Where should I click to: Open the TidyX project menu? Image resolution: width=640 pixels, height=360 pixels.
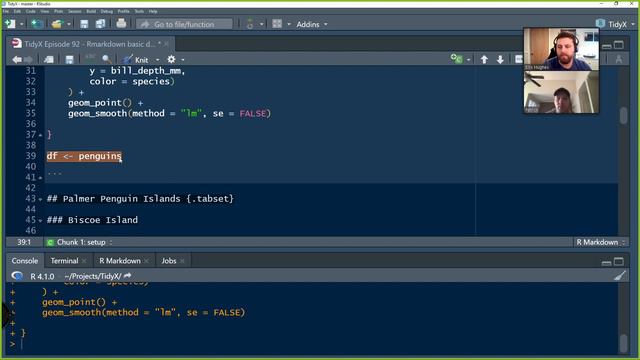click(616, 24)
